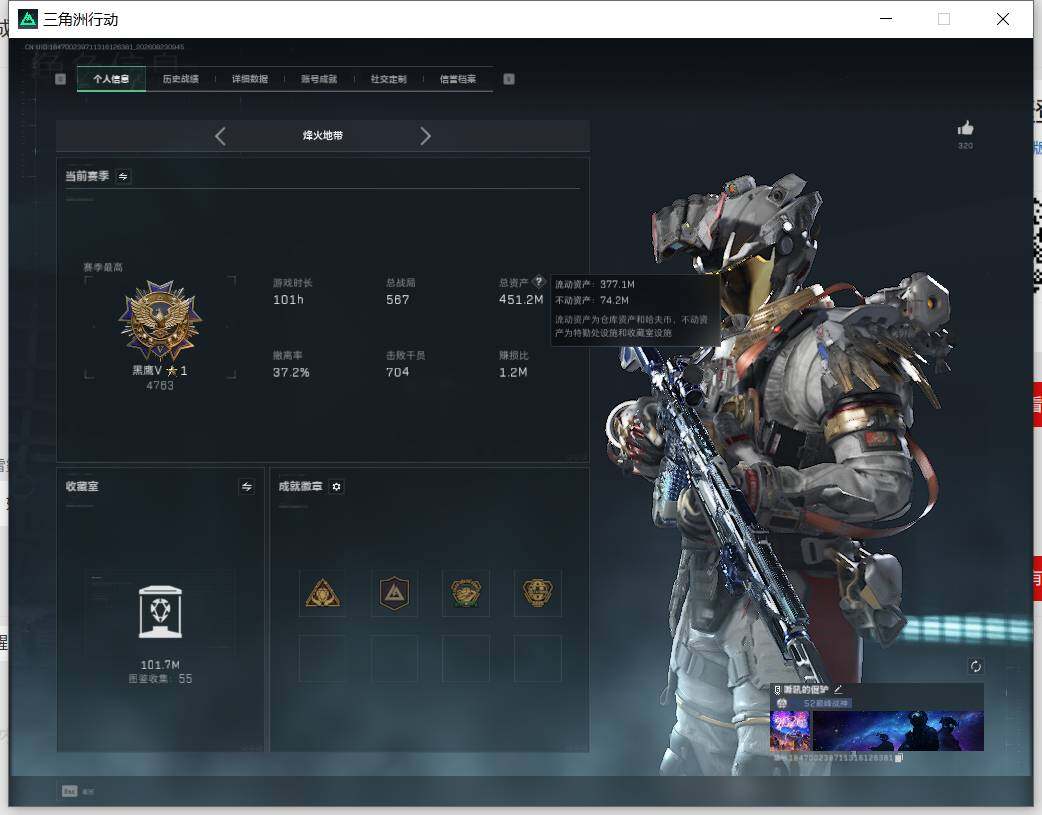
Task: Open the 收藏室 display case icon
Action: (160, 612)
